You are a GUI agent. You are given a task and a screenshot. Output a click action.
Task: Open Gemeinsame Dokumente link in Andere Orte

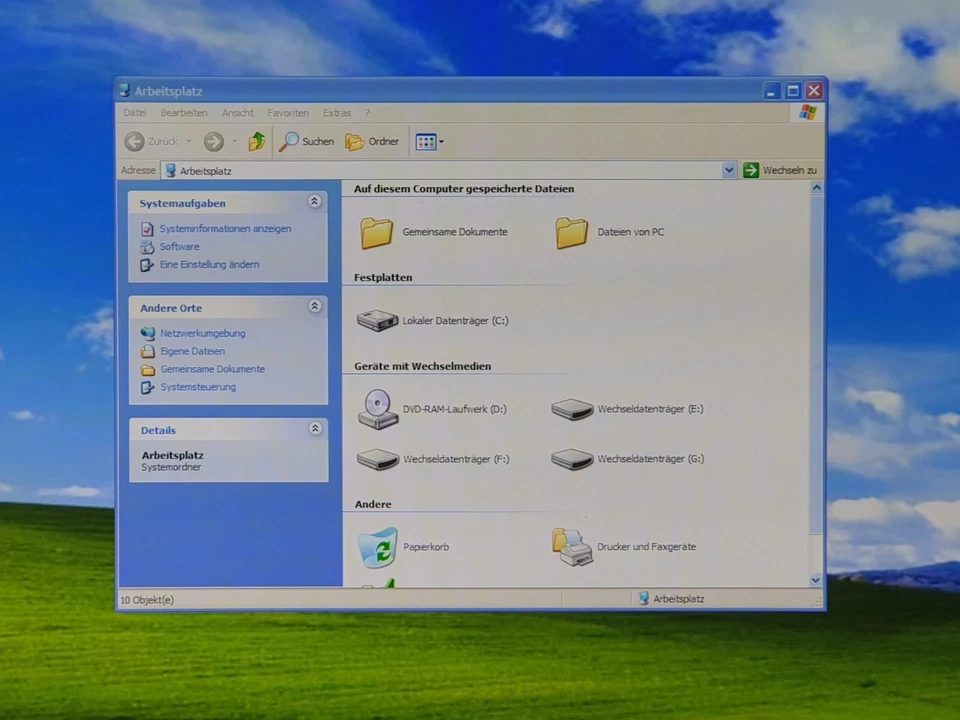click(212, 369)
